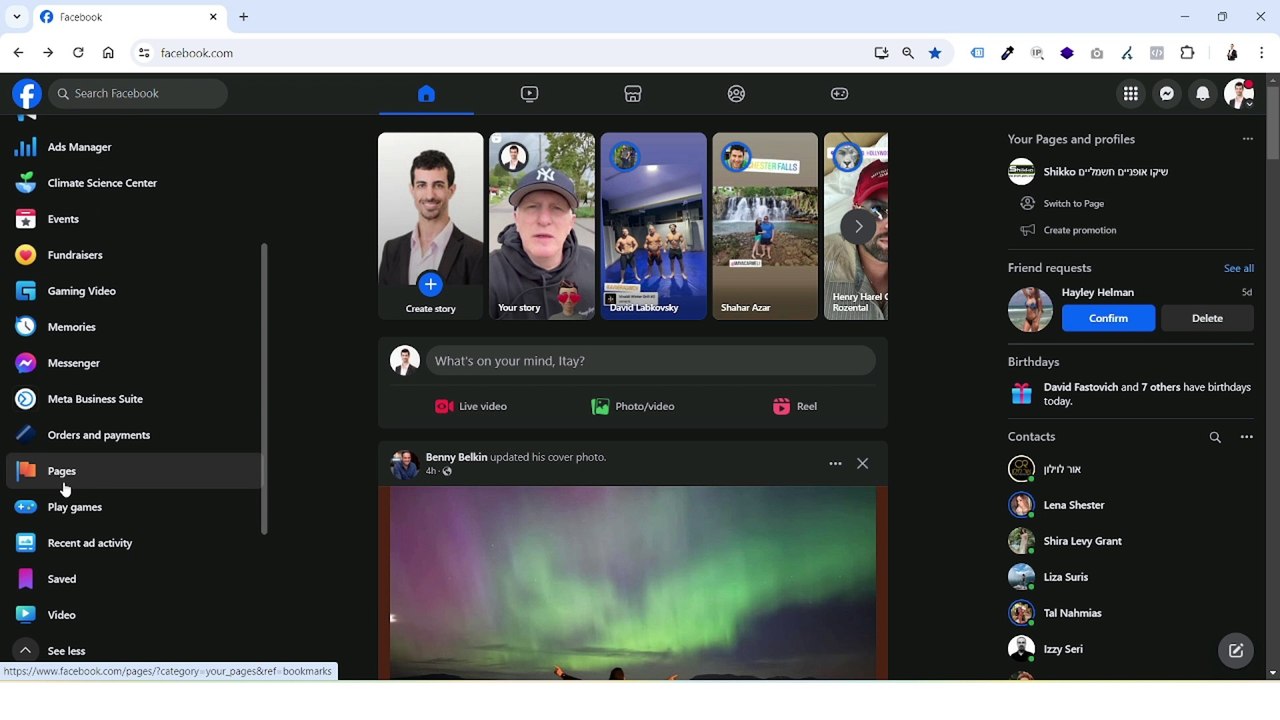Click See all friend requests link
The height and width of the screenshot is (720, 1280).
point(1238,268)
